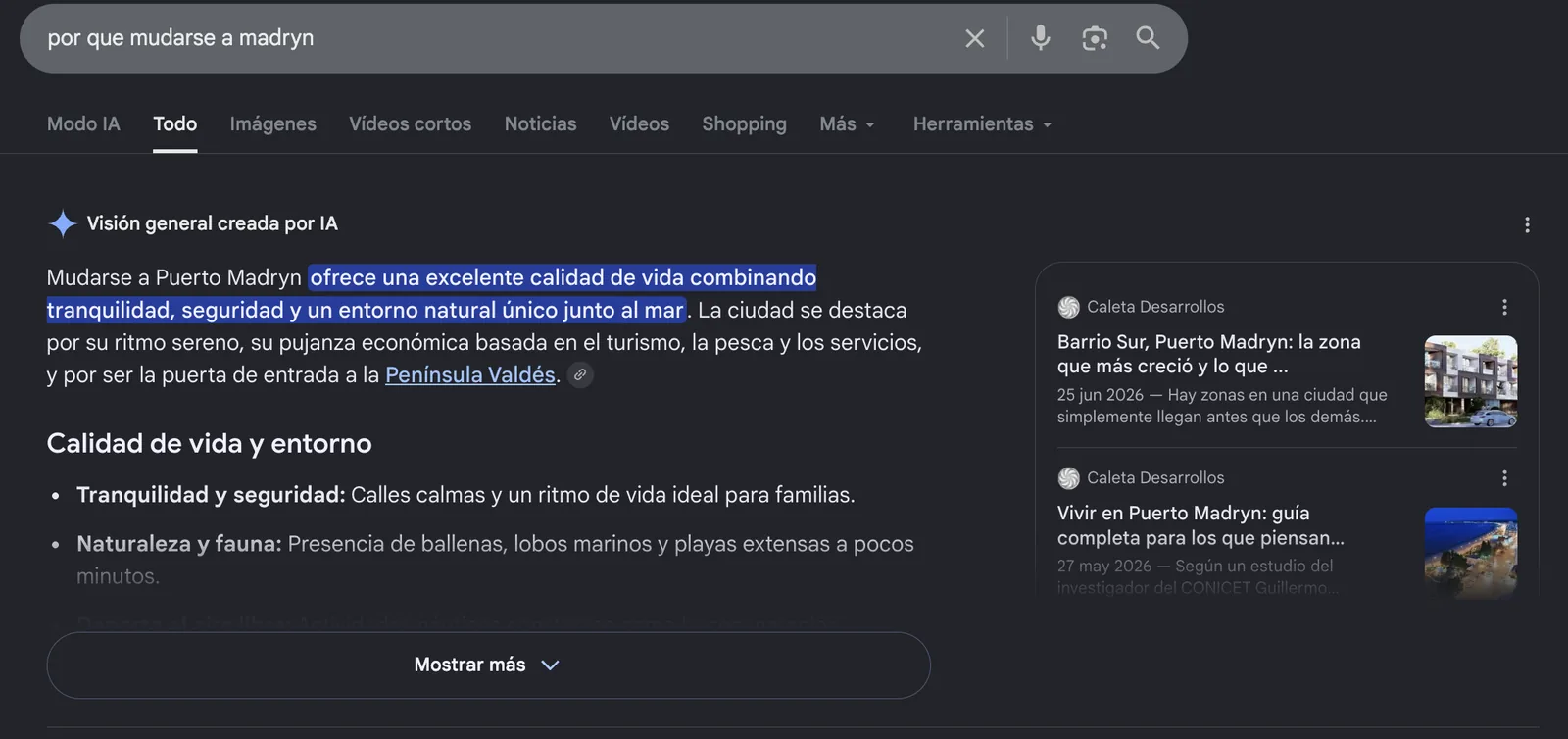
Task: Select the Todo tab
Action: point(175,124)
